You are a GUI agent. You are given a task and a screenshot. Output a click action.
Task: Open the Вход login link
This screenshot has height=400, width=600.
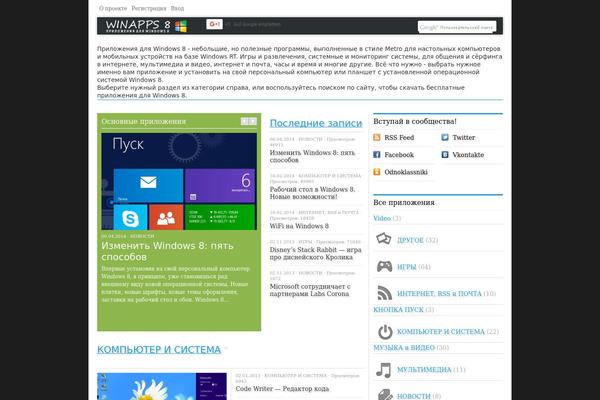coord(177,8)
